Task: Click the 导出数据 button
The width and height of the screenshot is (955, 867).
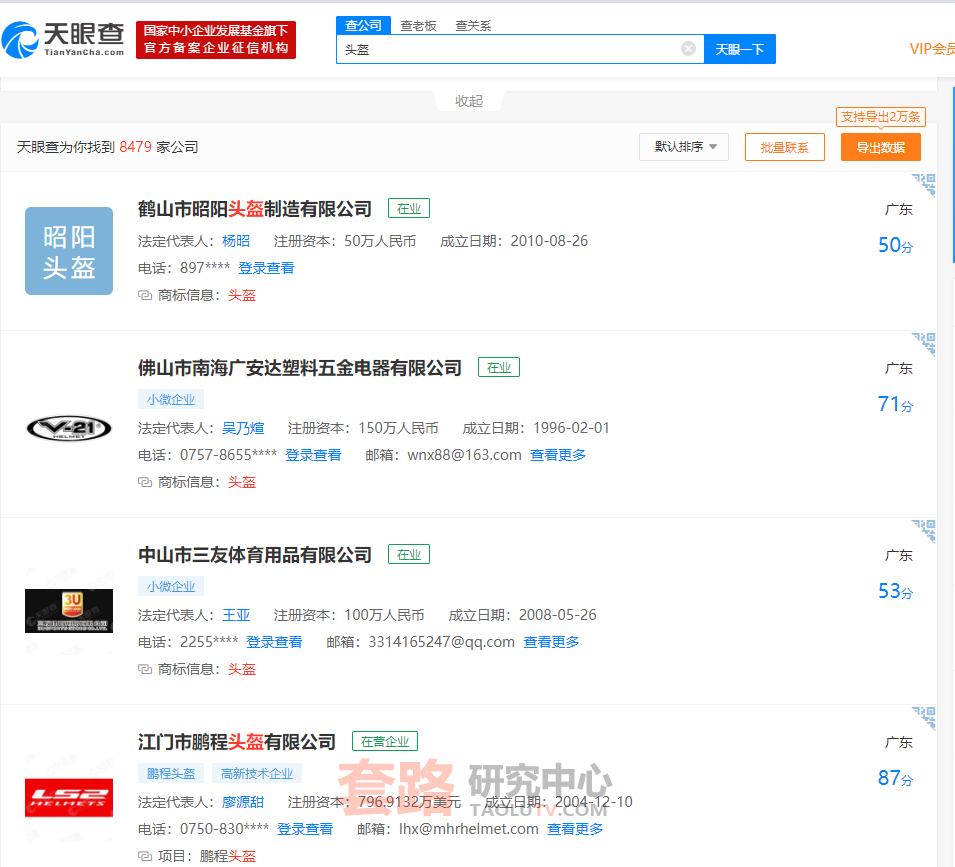Action: coord(881,147)
